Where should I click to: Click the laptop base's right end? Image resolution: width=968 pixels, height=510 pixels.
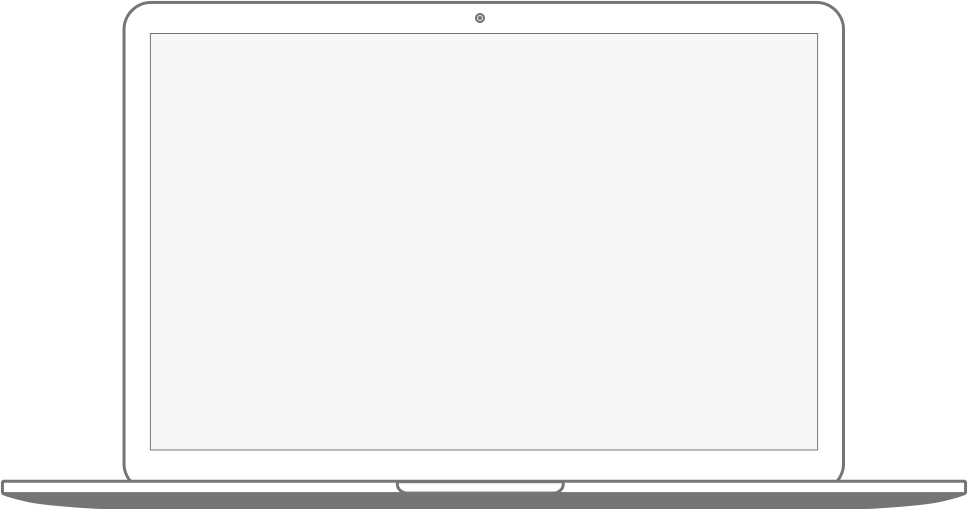coord(961,487)
